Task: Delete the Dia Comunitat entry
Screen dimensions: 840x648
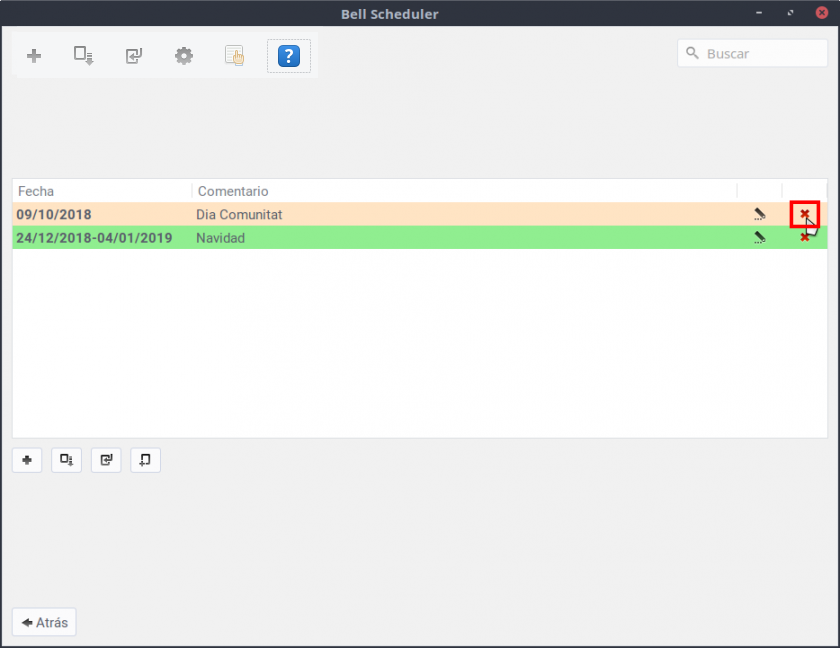Action: pos(805,214)
